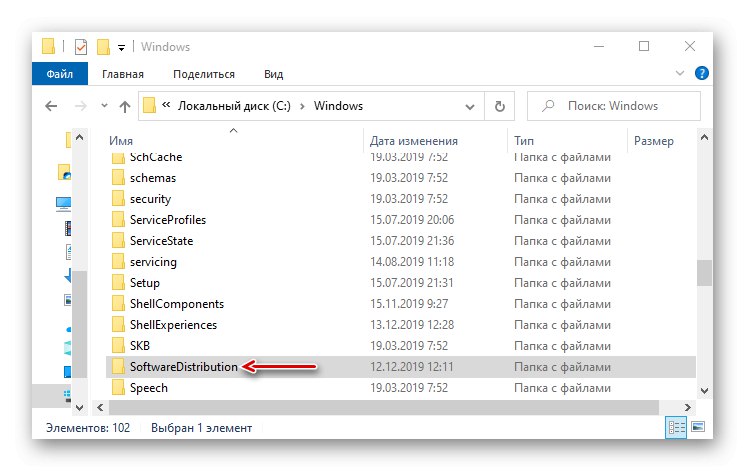Viewport: 745px width, 471px height.
Task: Select the servicing folder
Action: [x=401, y=262]
